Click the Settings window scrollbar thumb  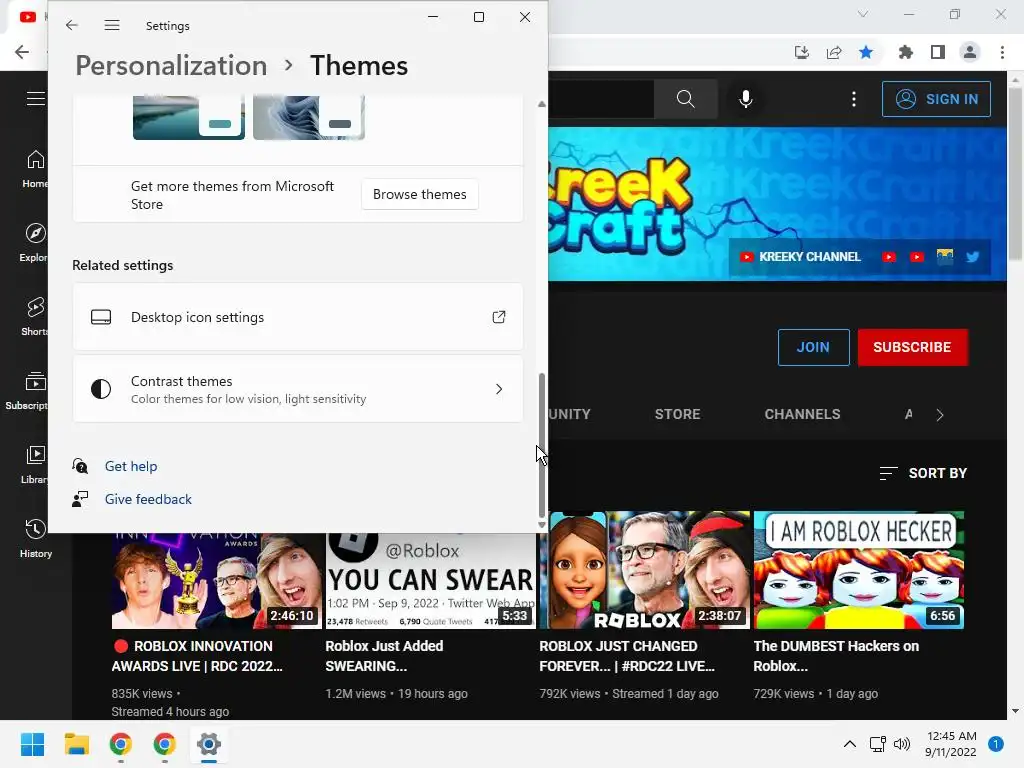tap(541, 445)
